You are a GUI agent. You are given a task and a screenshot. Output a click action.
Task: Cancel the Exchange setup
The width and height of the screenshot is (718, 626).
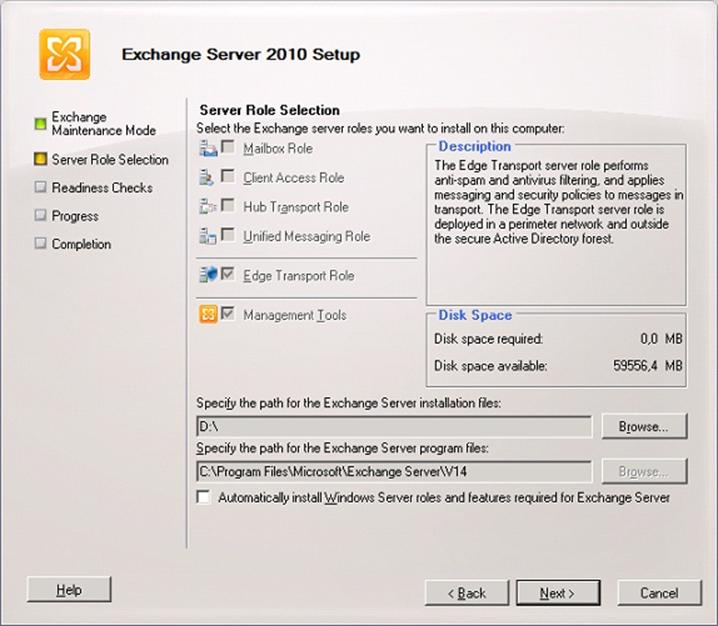click(x=659, y=593)
